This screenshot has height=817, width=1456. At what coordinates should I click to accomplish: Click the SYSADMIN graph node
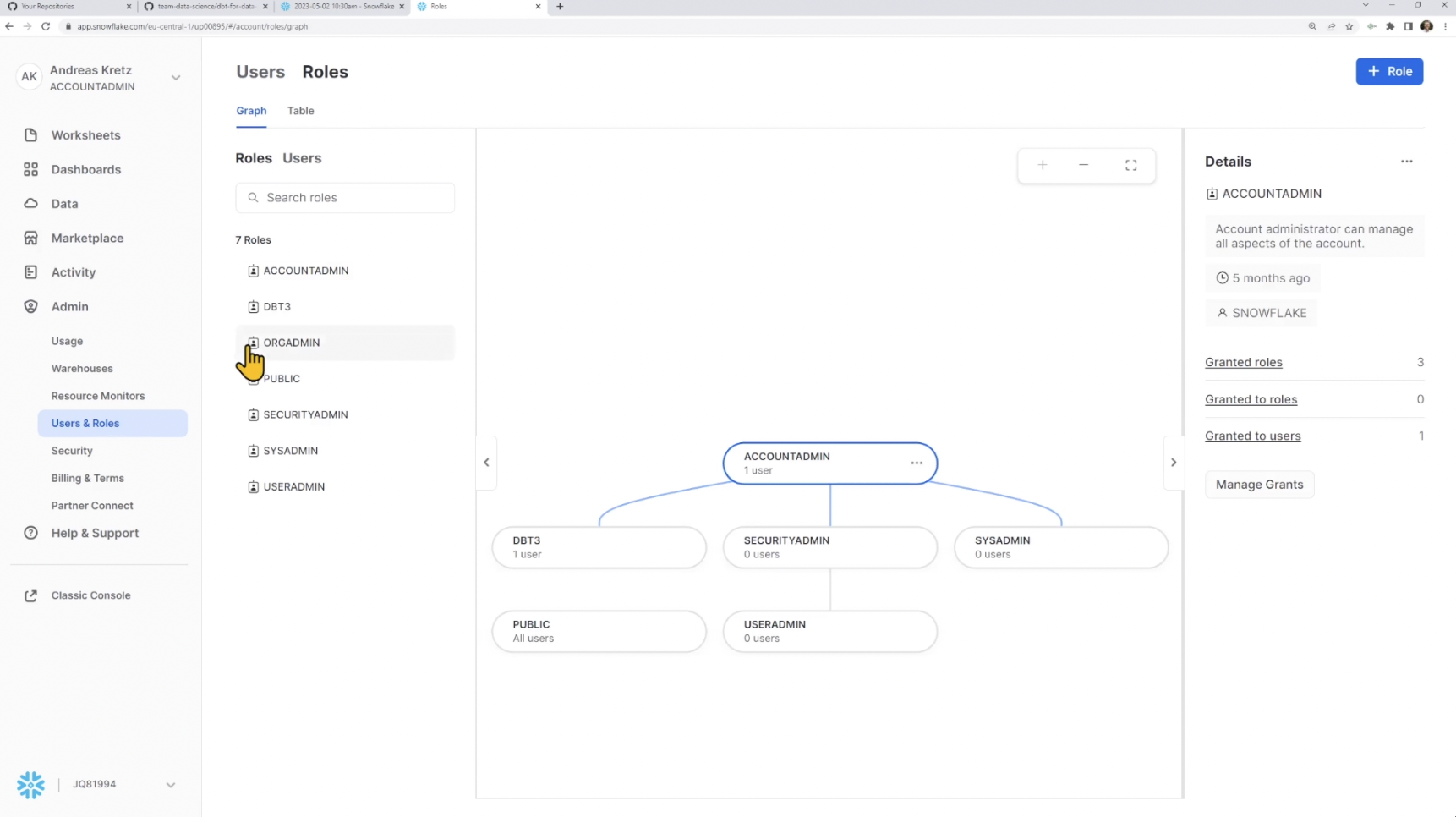(1060, 547)
